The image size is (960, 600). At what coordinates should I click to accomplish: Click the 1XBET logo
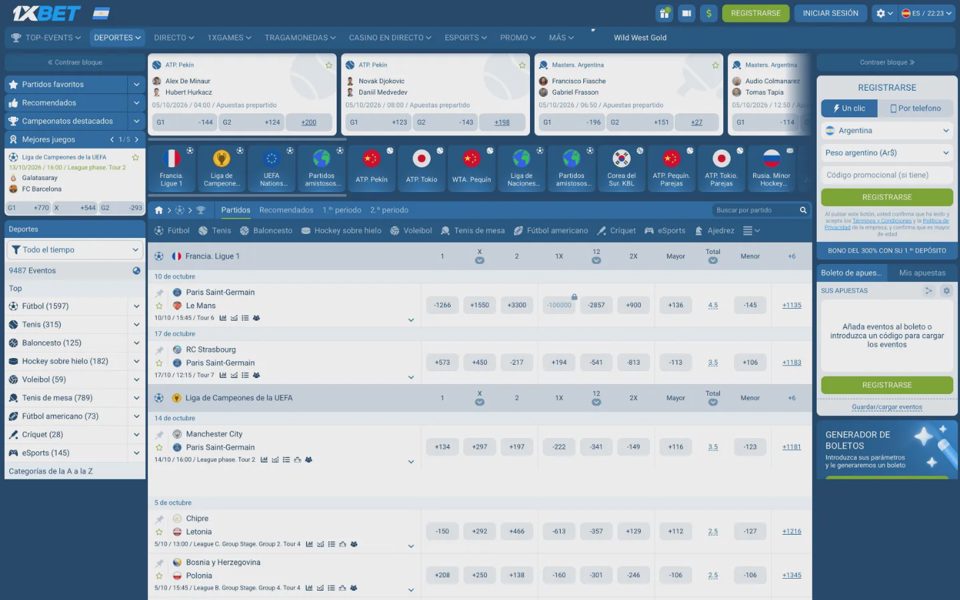coord(47,13)
